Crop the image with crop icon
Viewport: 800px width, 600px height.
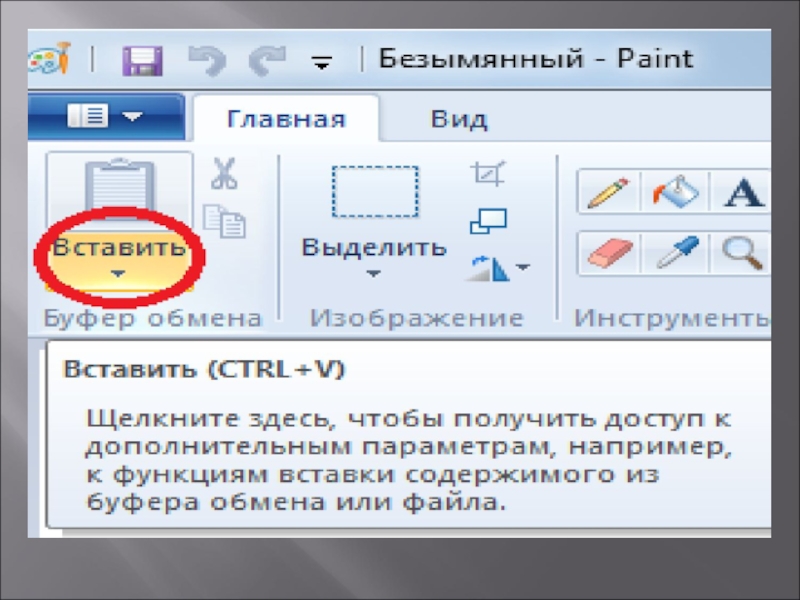(x=488, y=173)
